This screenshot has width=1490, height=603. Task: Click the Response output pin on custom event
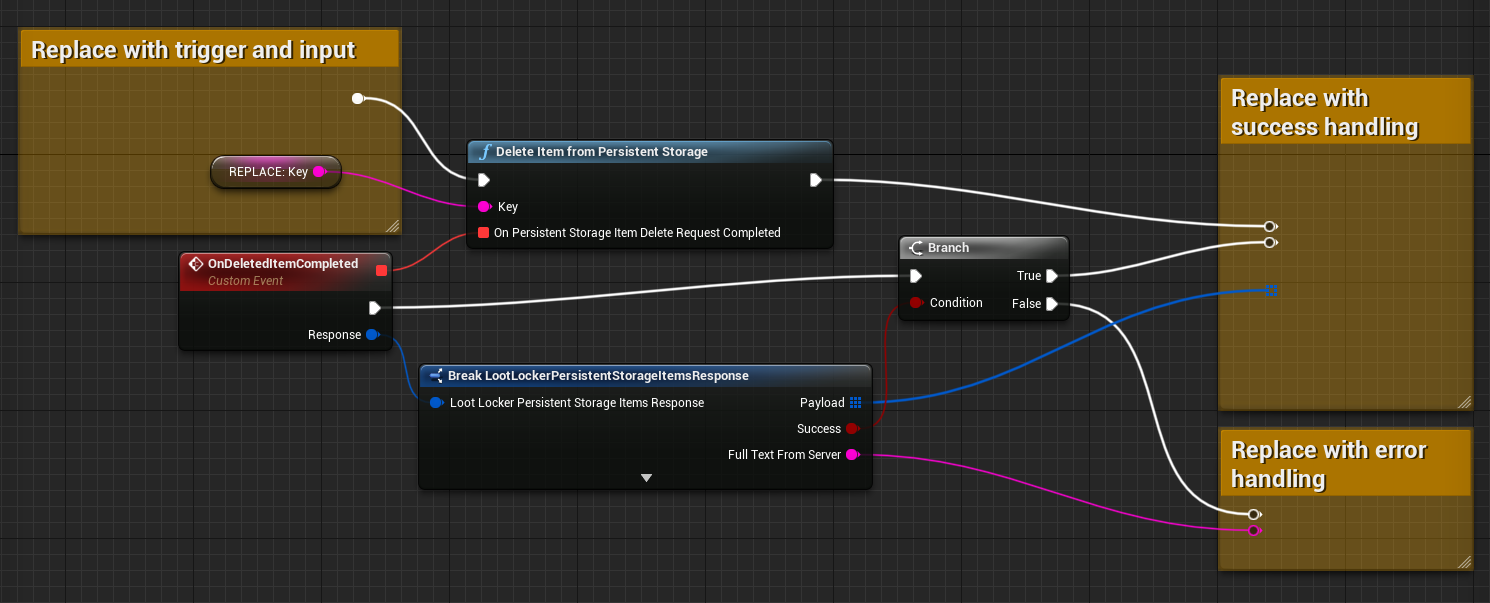coord(372,335)
